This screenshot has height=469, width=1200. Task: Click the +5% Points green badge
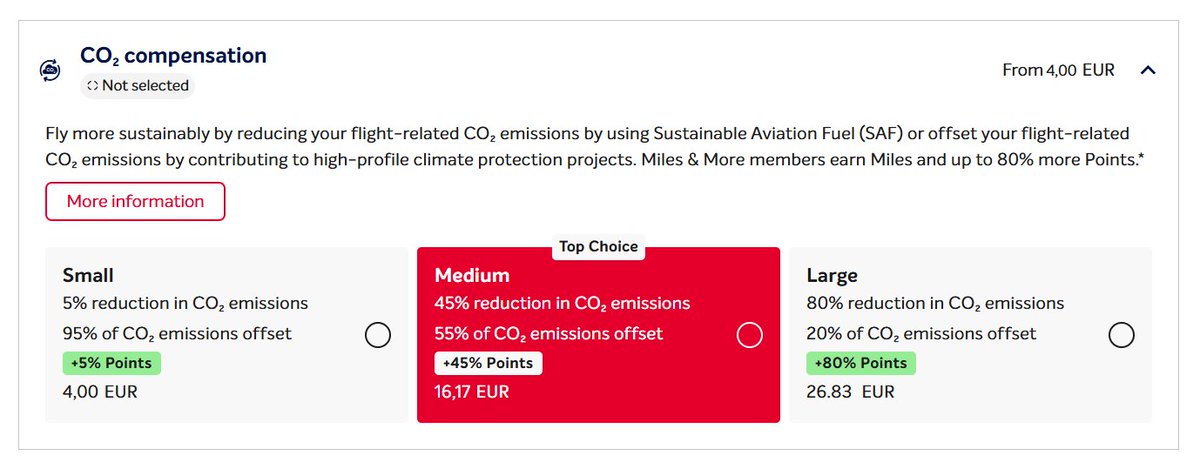(x=112, y=363)
